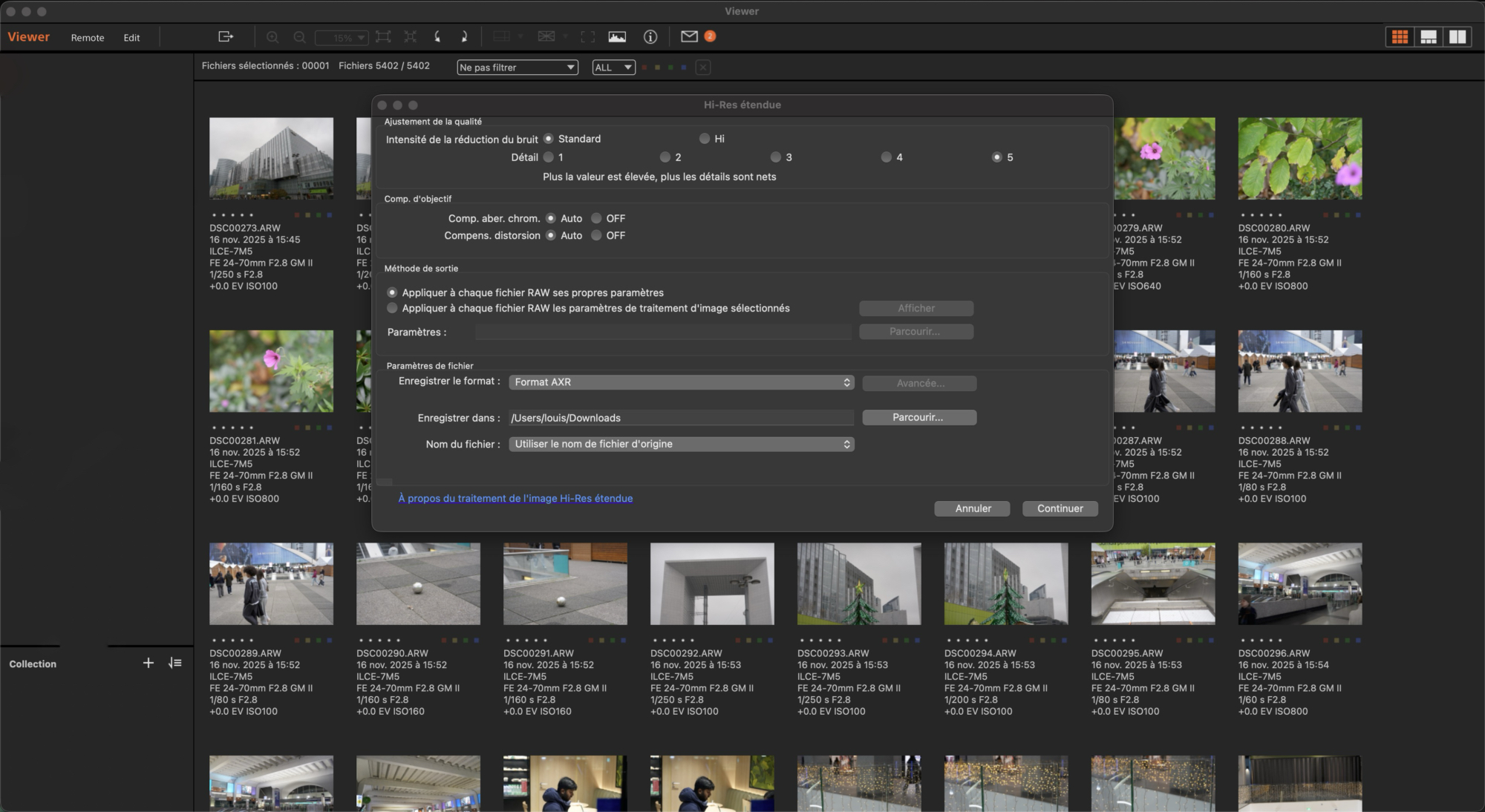The width and height of the screenshot is (1485, 812).
Task: Select Hi noise reduction intensity
Action: pyautogui.click(x=705, y=139)
